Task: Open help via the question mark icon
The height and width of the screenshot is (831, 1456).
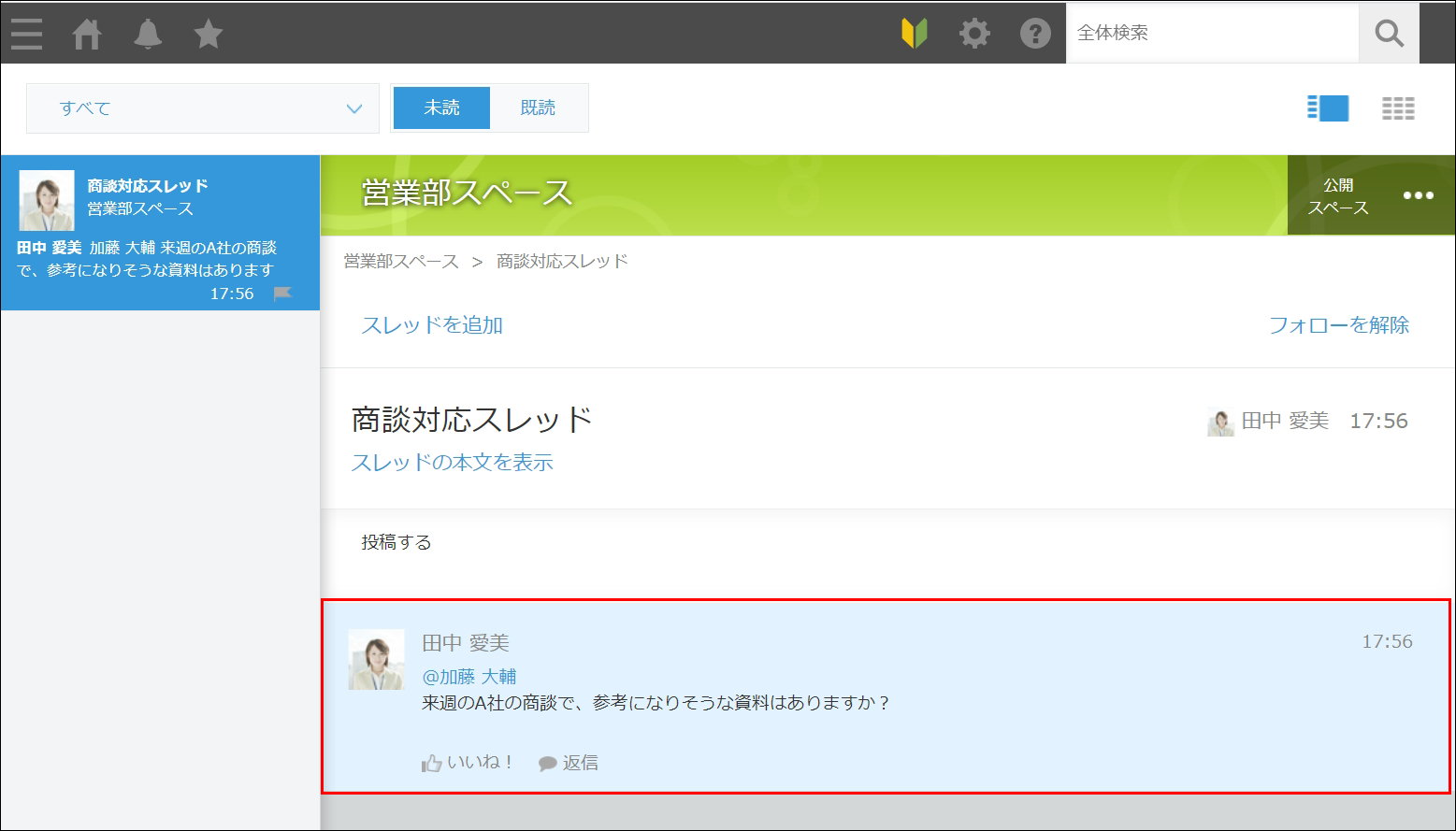Action: pyautogui.click(x=1035, y=33)
